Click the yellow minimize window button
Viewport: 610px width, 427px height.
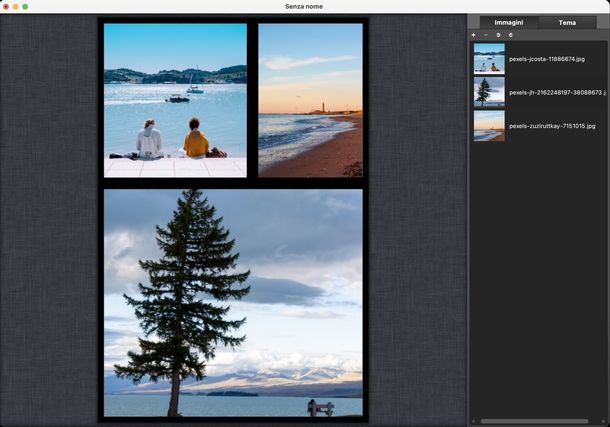(16, 7)
